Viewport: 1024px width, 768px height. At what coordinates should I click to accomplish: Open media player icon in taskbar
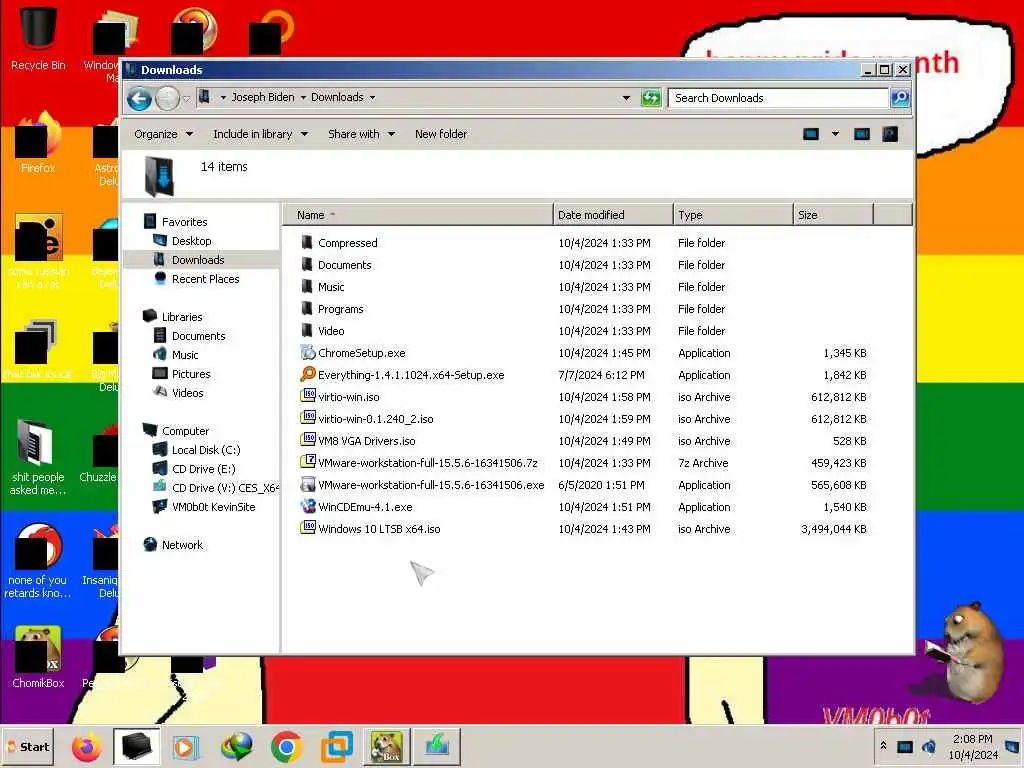(x=185, y=747)
